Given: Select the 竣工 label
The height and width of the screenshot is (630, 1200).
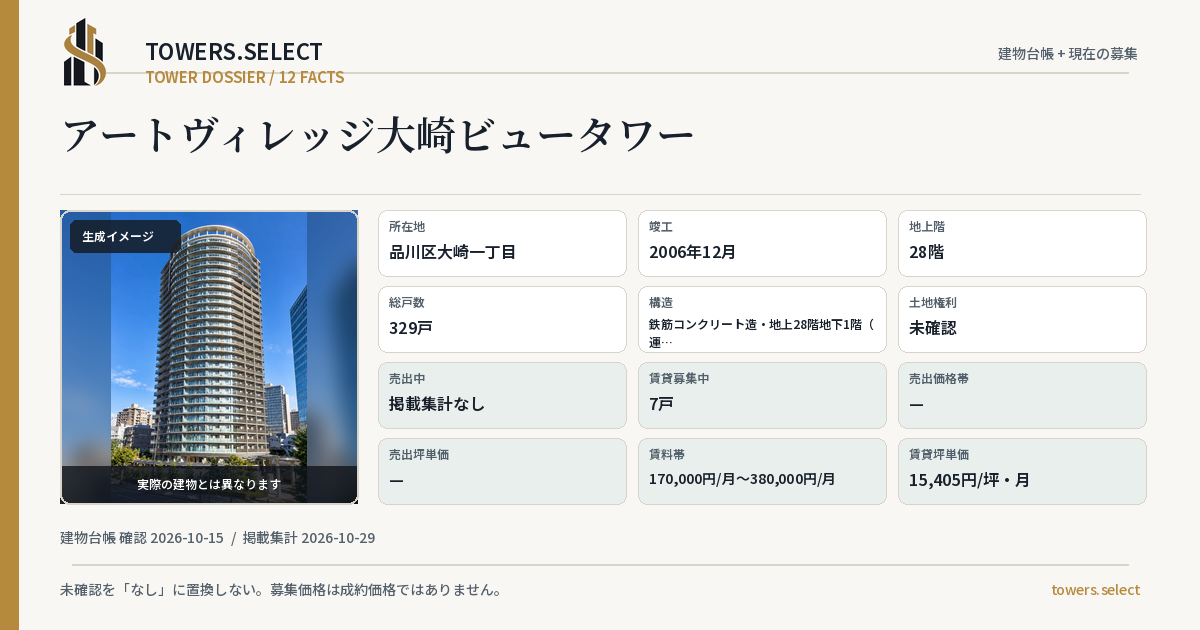Looking at the screenshot, I should pyautogui.click(x=661, y=227).
